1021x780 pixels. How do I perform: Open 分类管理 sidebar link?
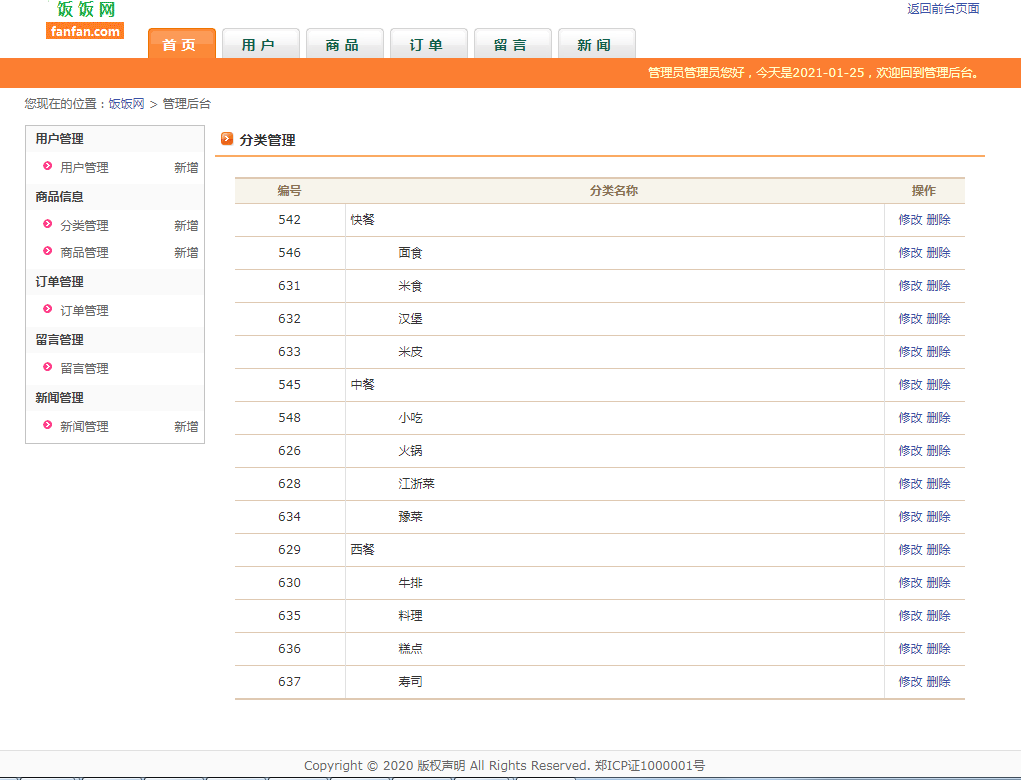click(84, 225)
